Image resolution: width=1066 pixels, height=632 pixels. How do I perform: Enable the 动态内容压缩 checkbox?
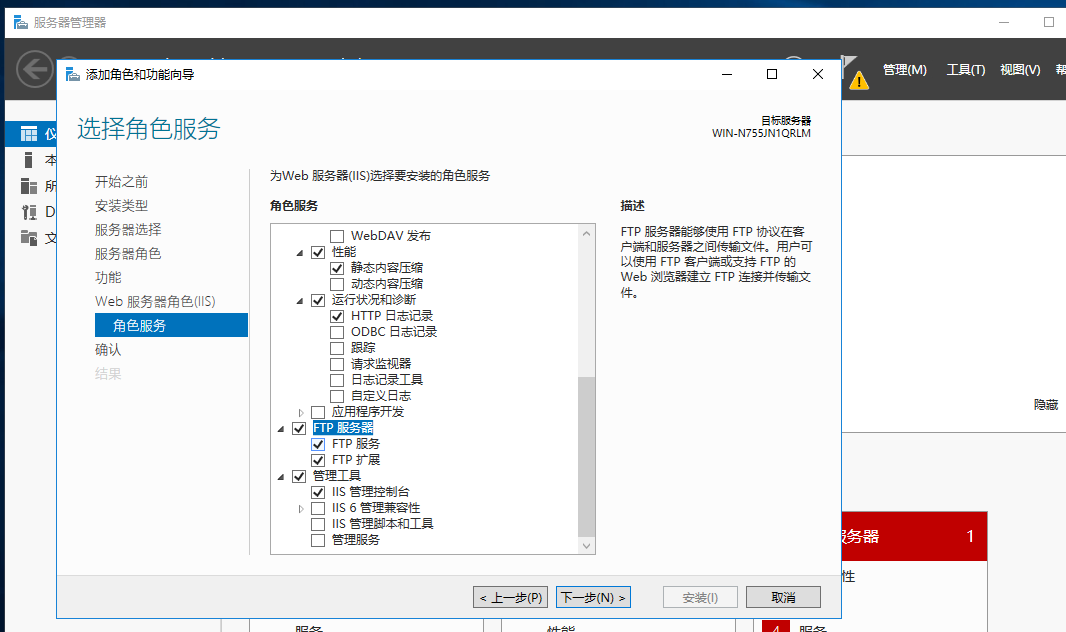coord(337,284)
